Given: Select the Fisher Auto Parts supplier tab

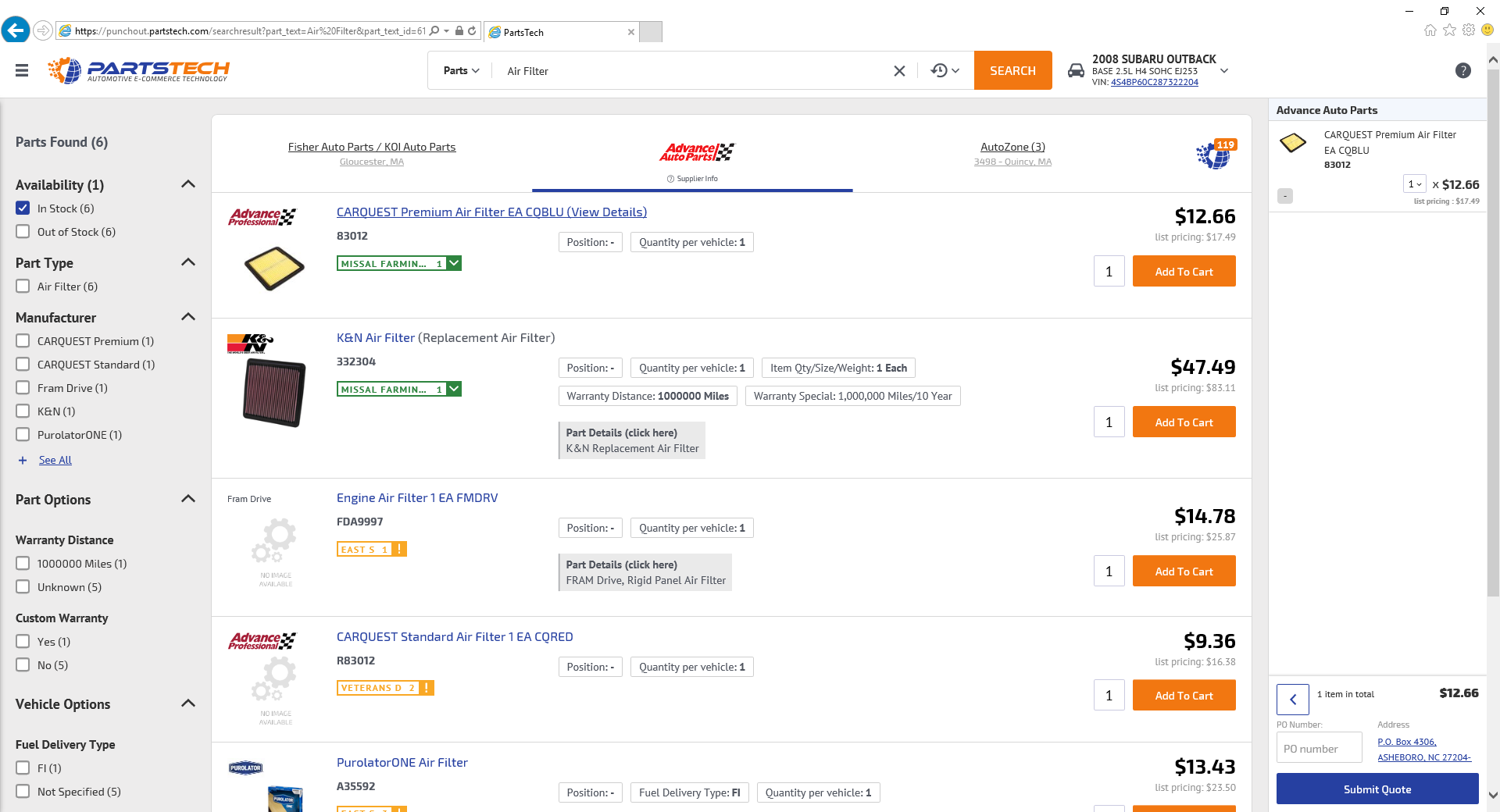Looking at the screenshot, I should pyautogui.click(x=372, y=147).
